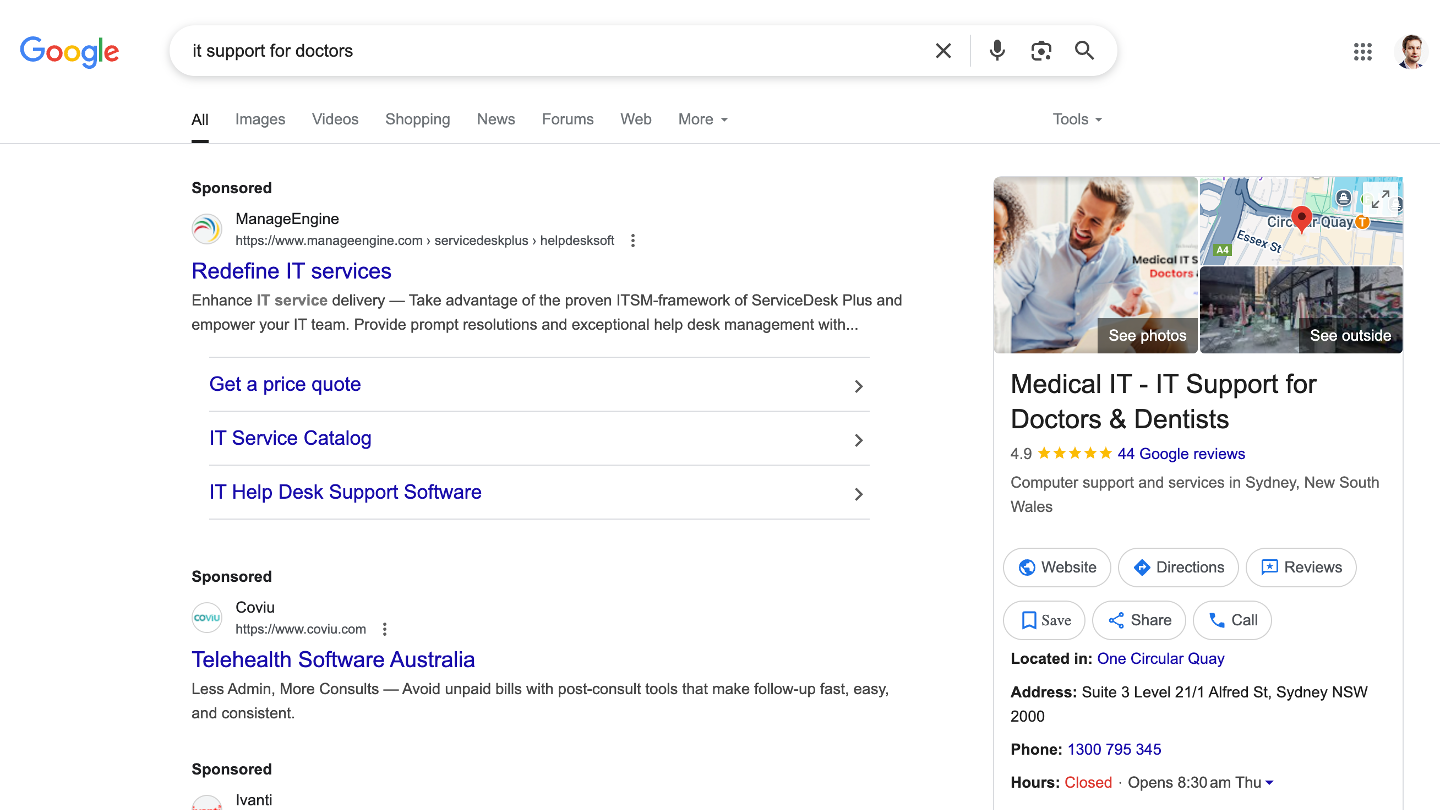Expand the More search filters dropdown
This screenshot has width=1440, height=810.
pos(703,119)
